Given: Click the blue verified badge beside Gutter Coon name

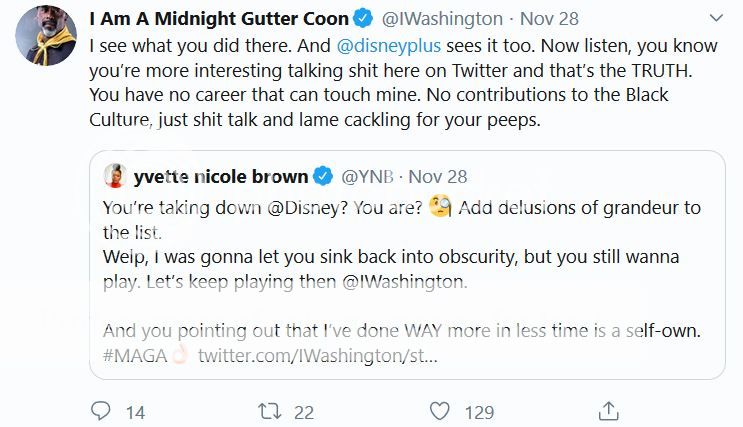Looking at the screenshot, I should [366, 19].
